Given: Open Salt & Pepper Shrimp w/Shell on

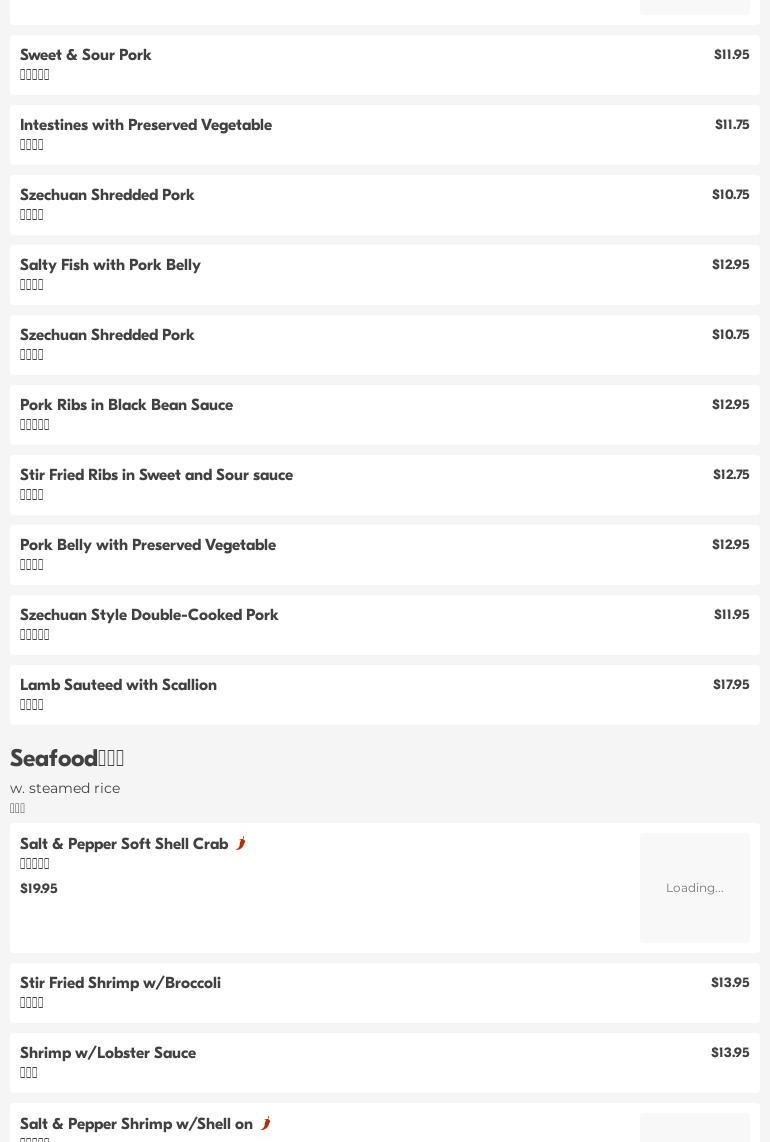Looking at the screenshot, I should pyautogui.click(x=136, y=1124).
